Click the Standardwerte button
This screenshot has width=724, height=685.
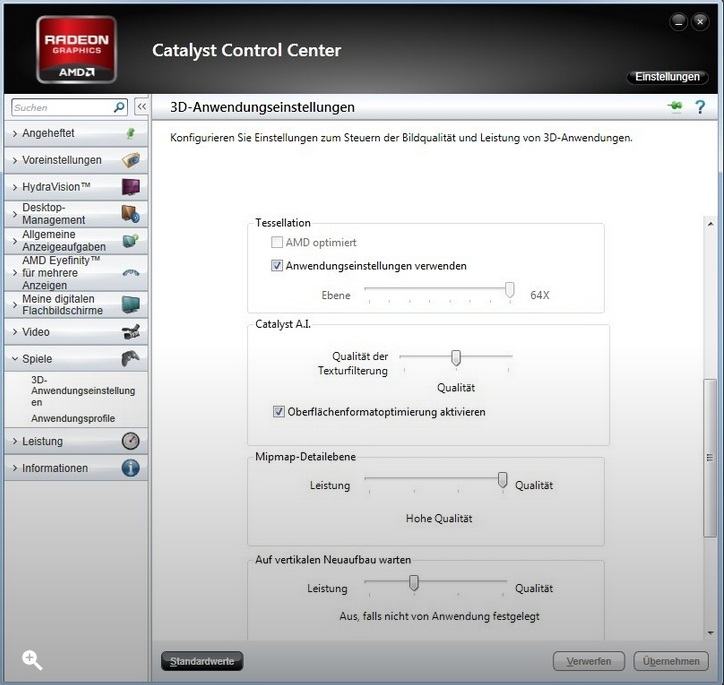(202, 661)
